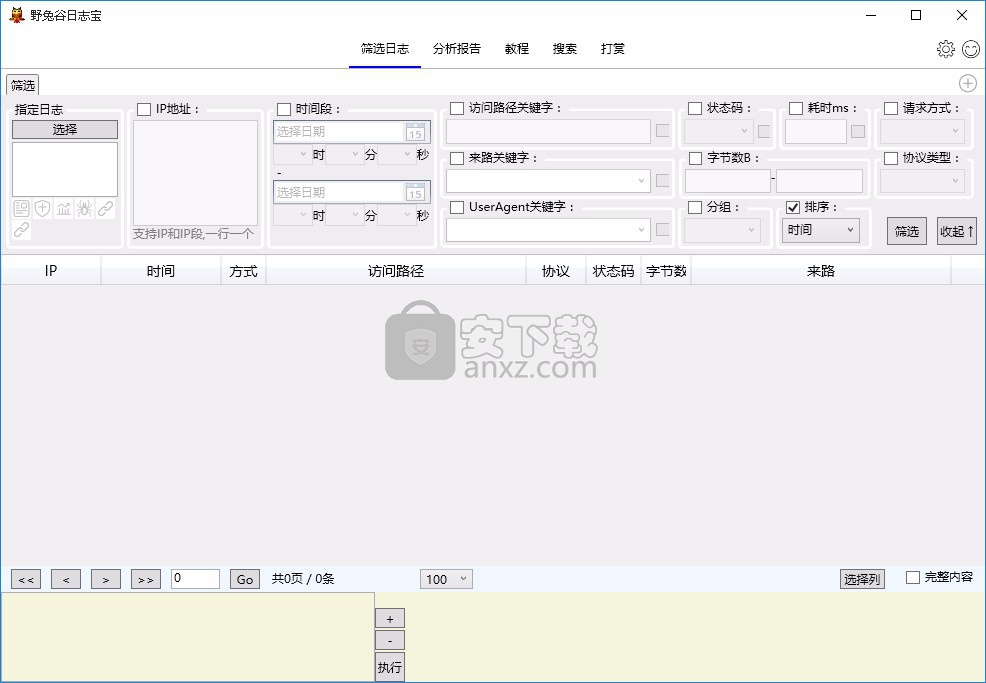Click the IP address list text area
Image resolution: width=986 pixels, height=683 pixels.
pyautogui.click(x=196, y=173)
